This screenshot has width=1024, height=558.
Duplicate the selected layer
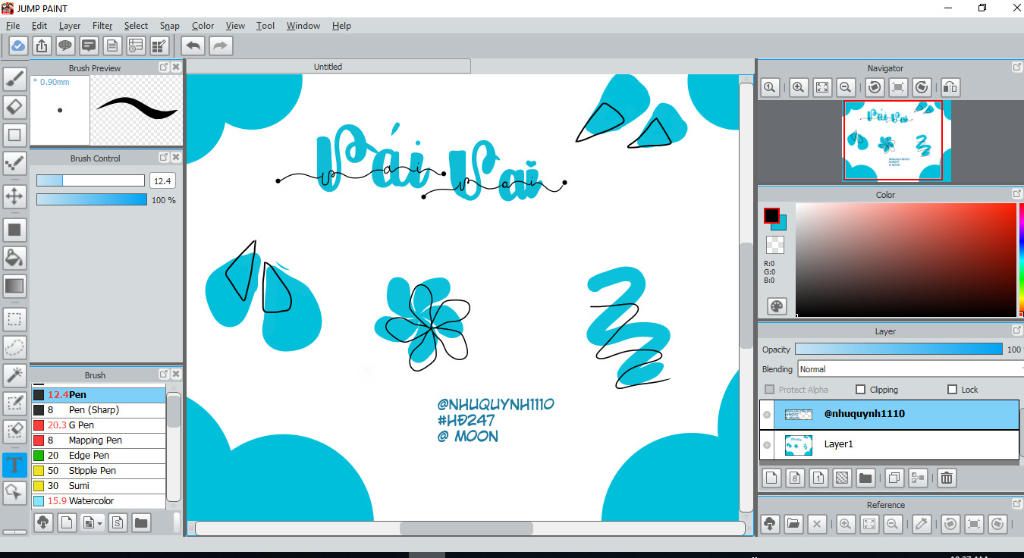[894, 478]
